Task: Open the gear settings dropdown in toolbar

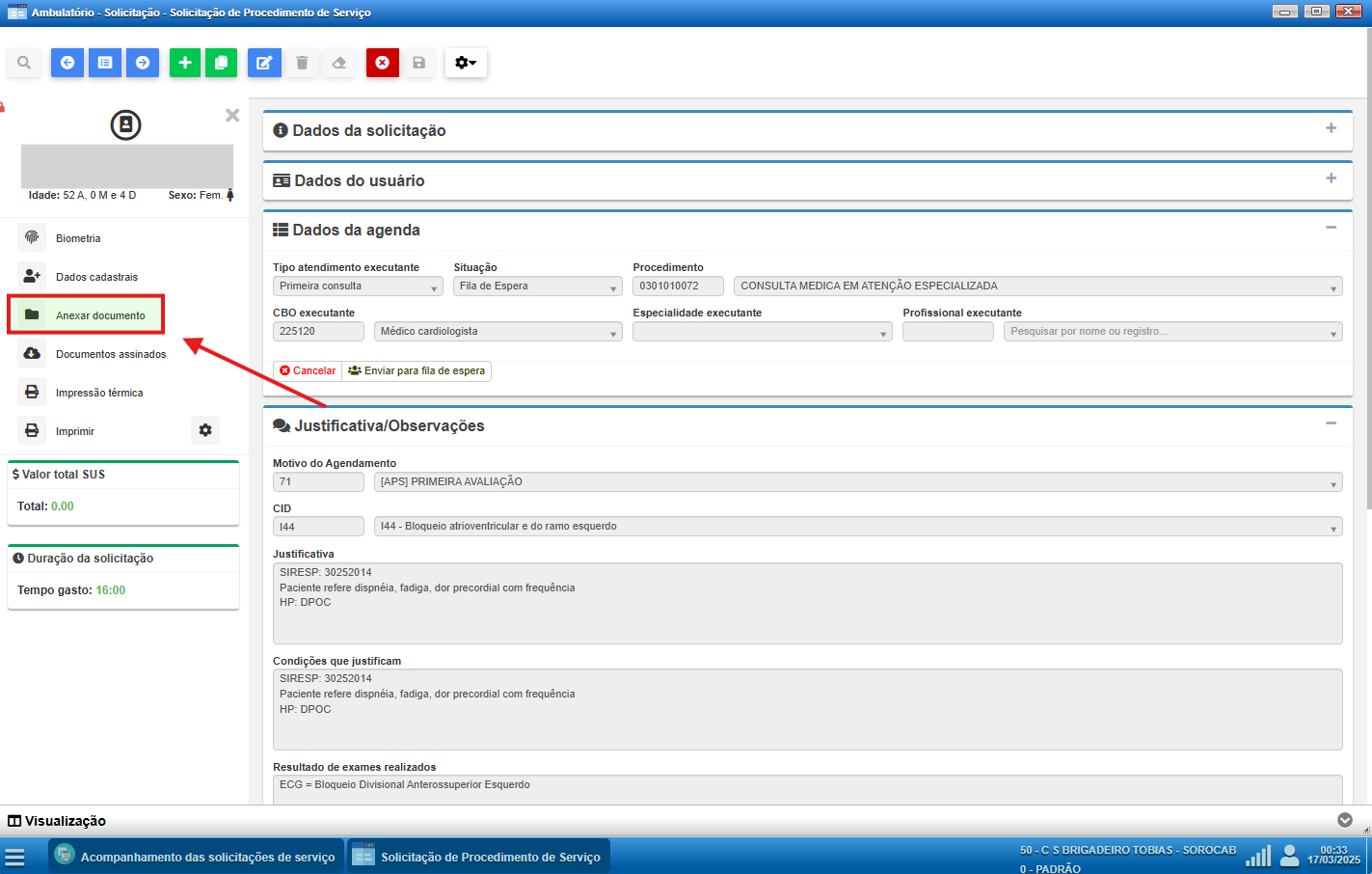Action: tap(466, 63)
